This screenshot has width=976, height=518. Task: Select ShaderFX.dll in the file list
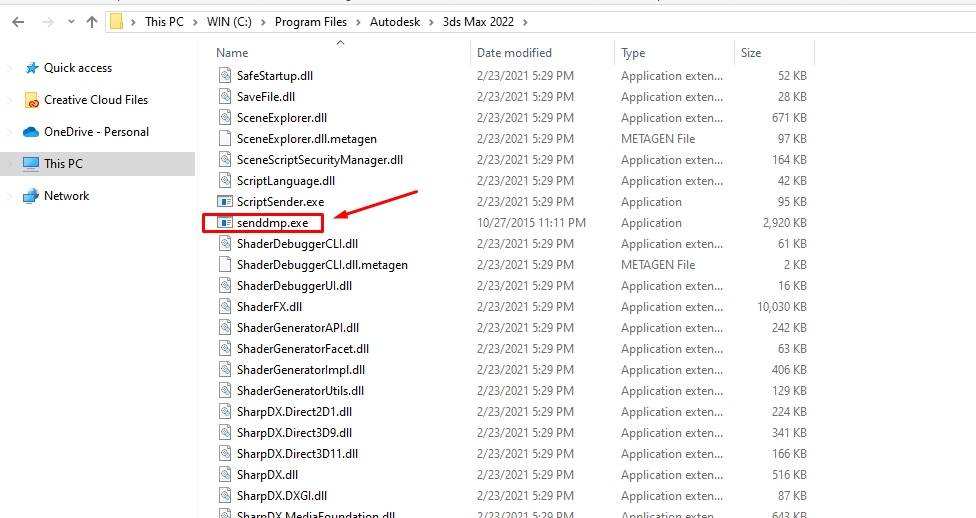(x=269, y=307)
